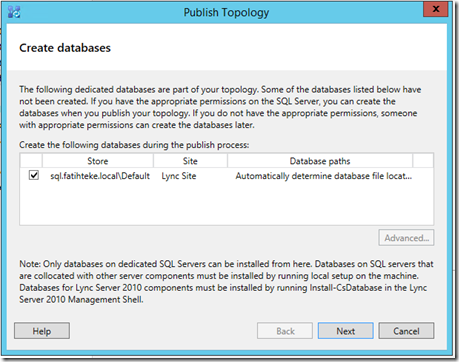Select the sql.fatihteke.local\Default store entry
This screenshot has width=459, height=362.
(x=100, y=176)
